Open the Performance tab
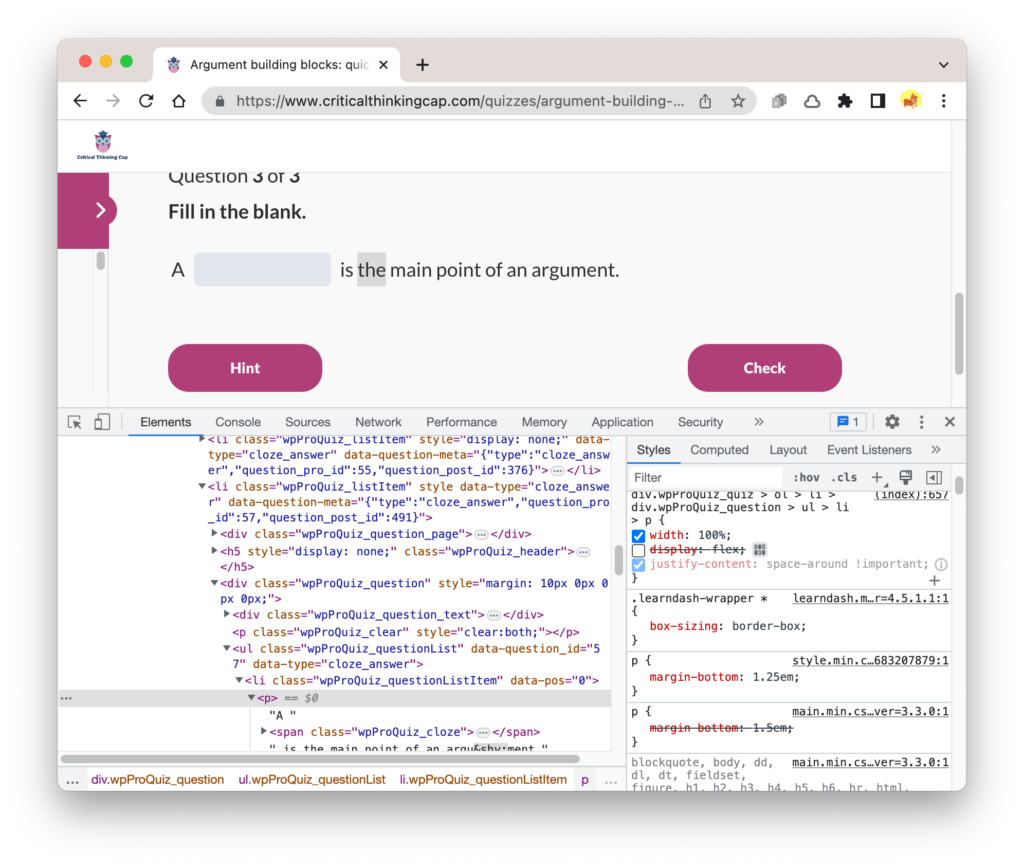This screenshot has height=867, width=1024. click(x=462, y=422)
